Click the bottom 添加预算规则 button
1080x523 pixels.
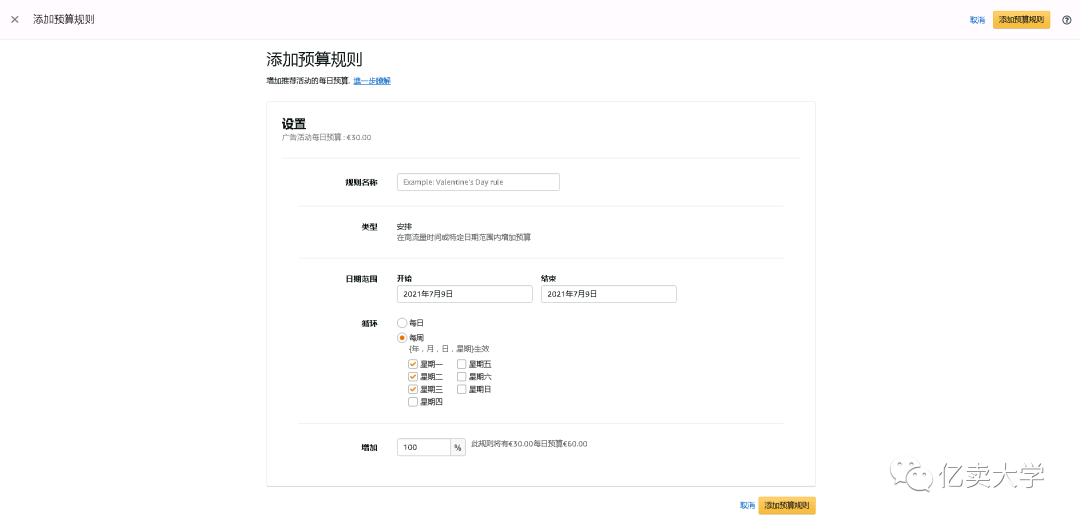pos(787,505)
